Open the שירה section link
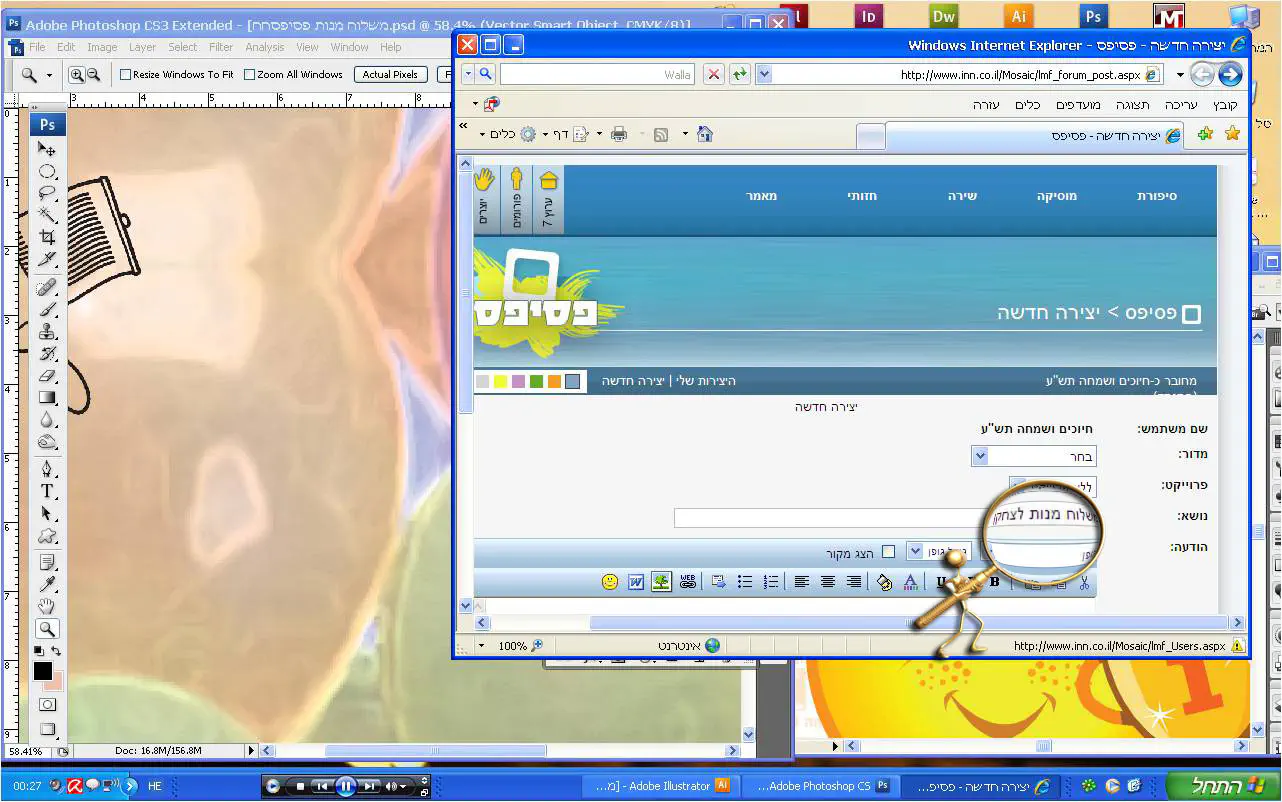 pos(962,196)
